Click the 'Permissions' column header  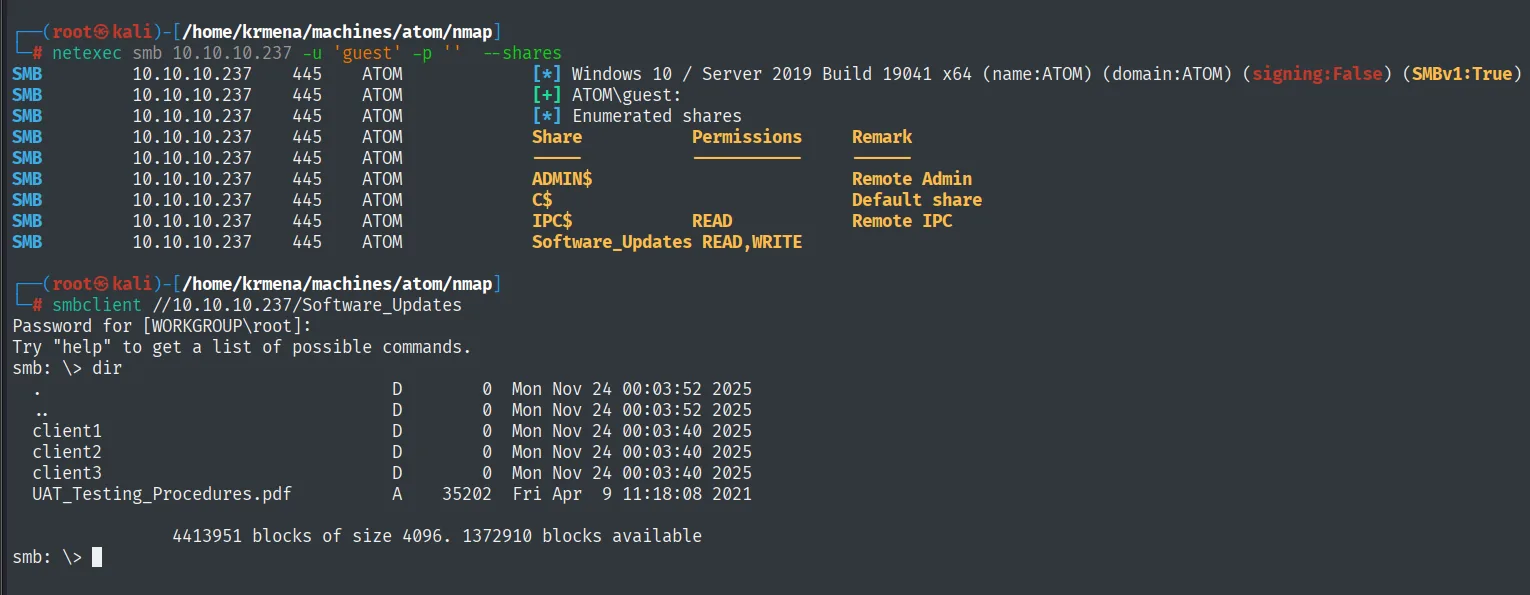tap(747, 137)
